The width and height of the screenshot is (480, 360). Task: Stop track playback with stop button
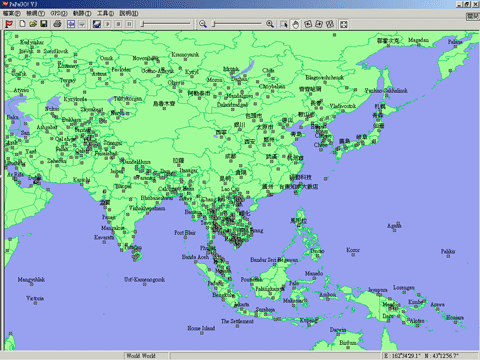[118, 24]
